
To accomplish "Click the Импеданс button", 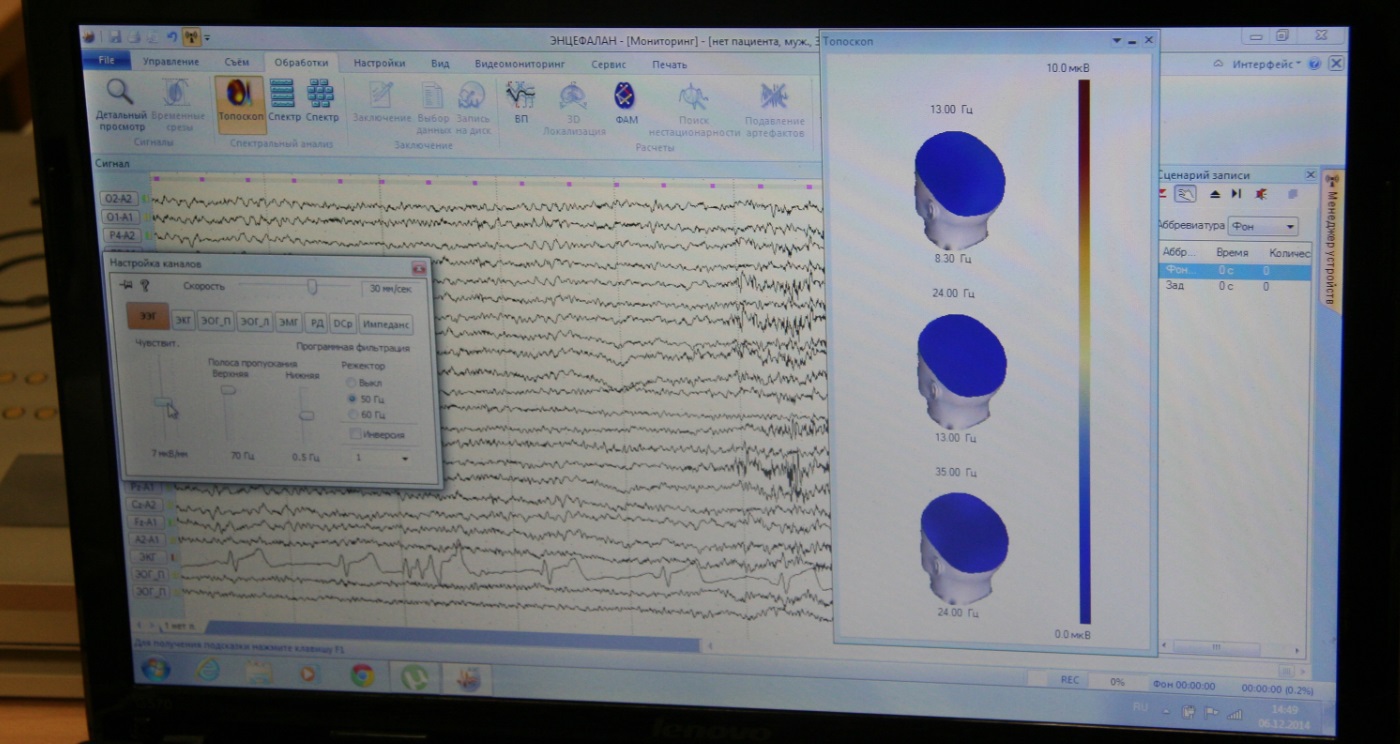I will pos(385,325).
